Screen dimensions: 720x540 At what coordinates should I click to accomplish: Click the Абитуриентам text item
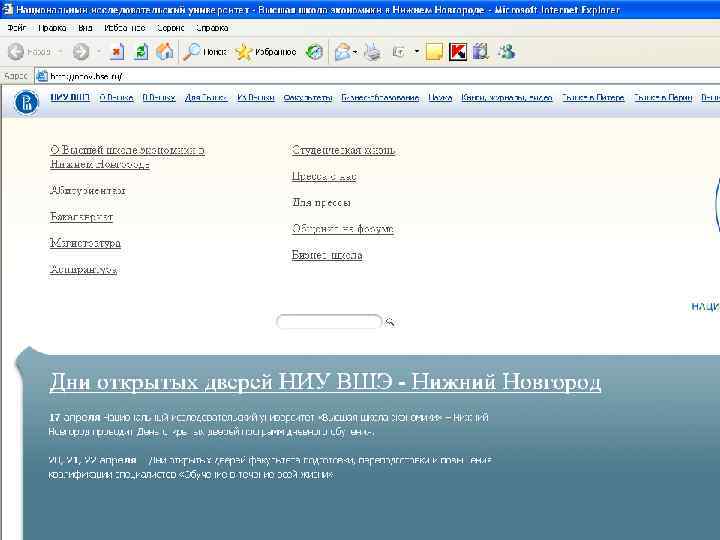point(87,190)
